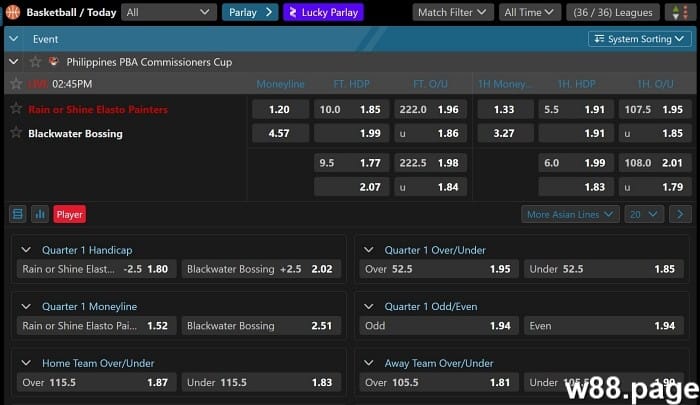Select Home Team Under 115.5 at 1.83
This screenshot has height=405, width=700.
click(261, 382)
